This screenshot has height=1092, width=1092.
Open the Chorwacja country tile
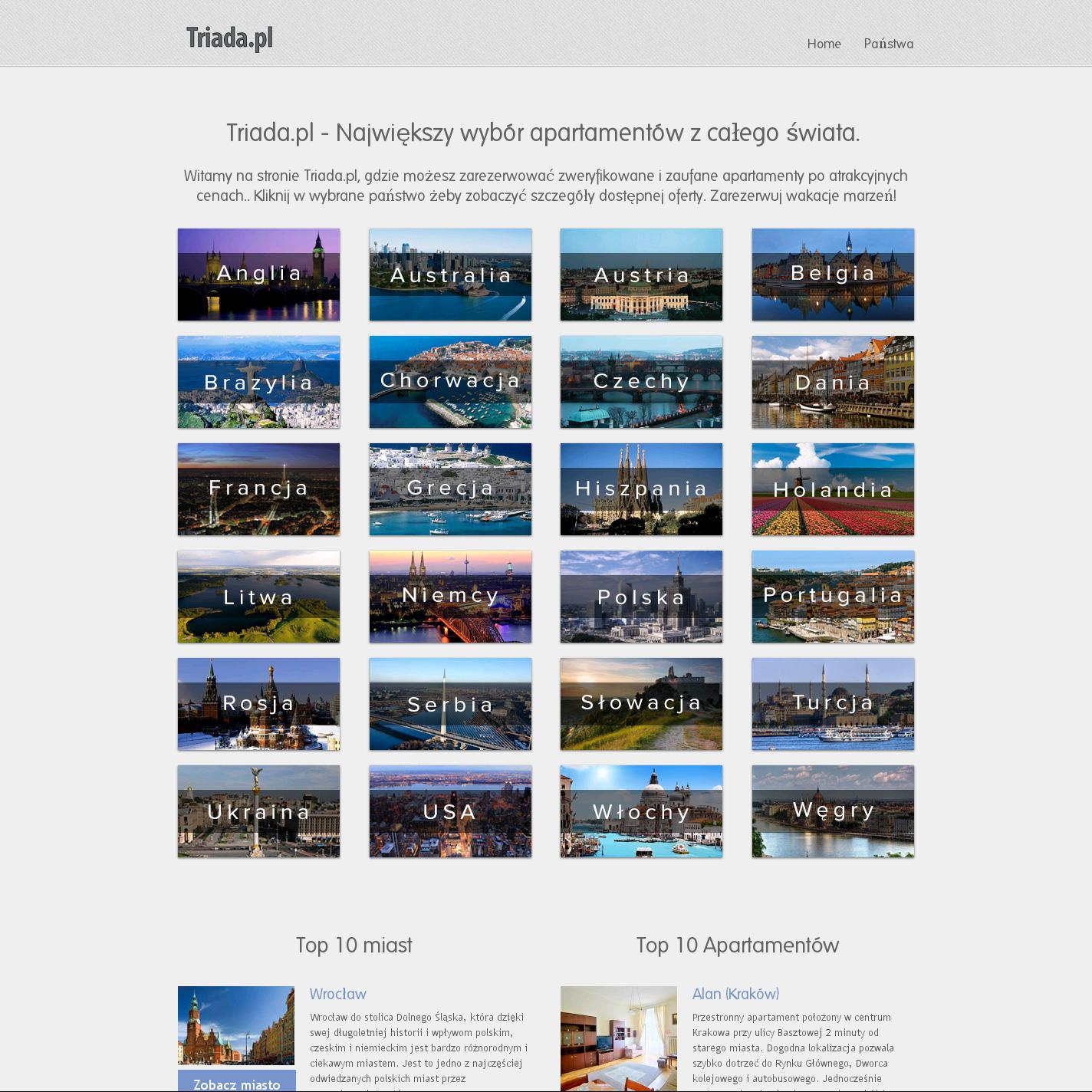tap(450, 382)
